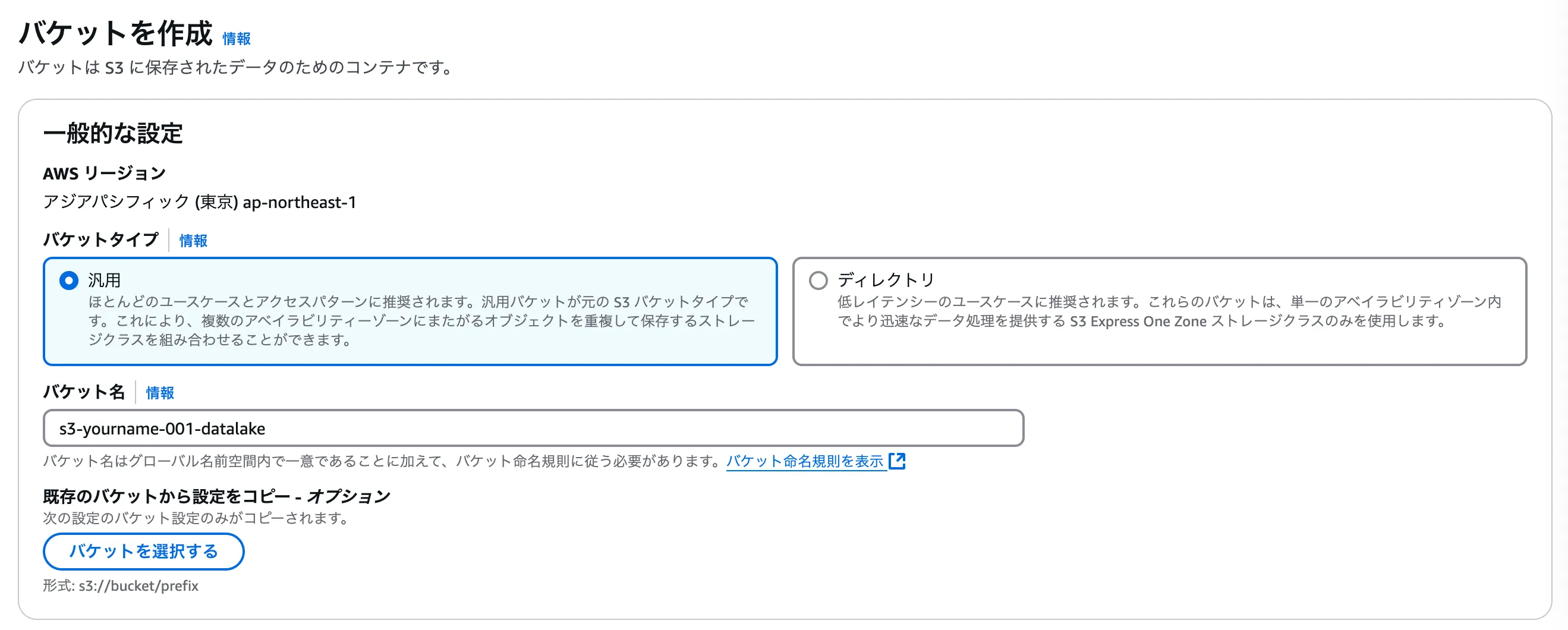Viewport: 1568px width, 630px height.
Task: Click the バケットタイプ field label
Action: pos(100,240)
